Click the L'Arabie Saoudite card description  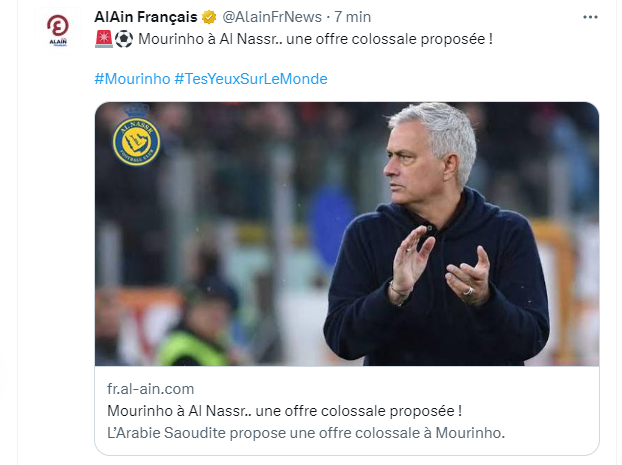[306, 432]
